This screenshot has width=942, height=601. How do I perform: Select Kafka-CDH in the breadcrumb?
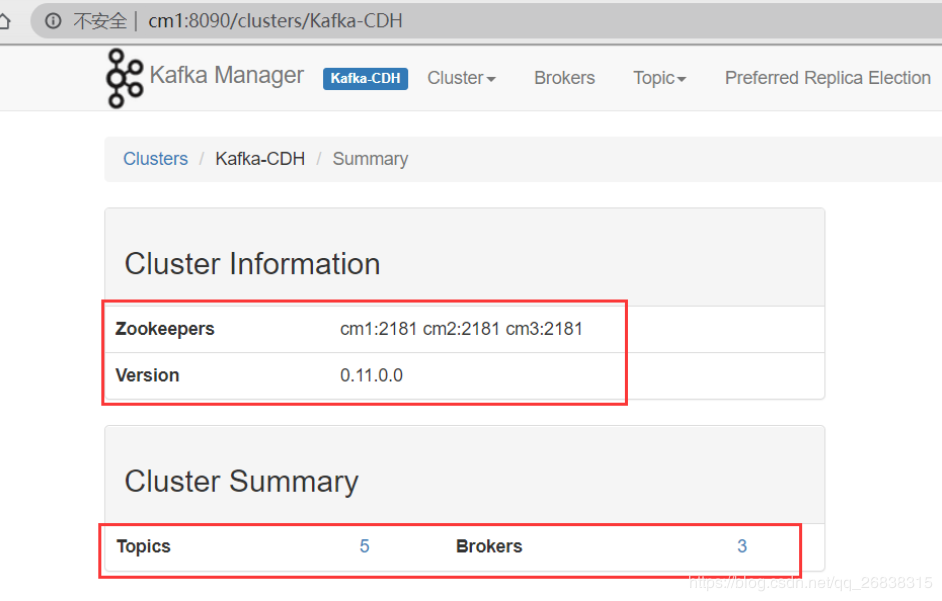(x=260, y=159)
